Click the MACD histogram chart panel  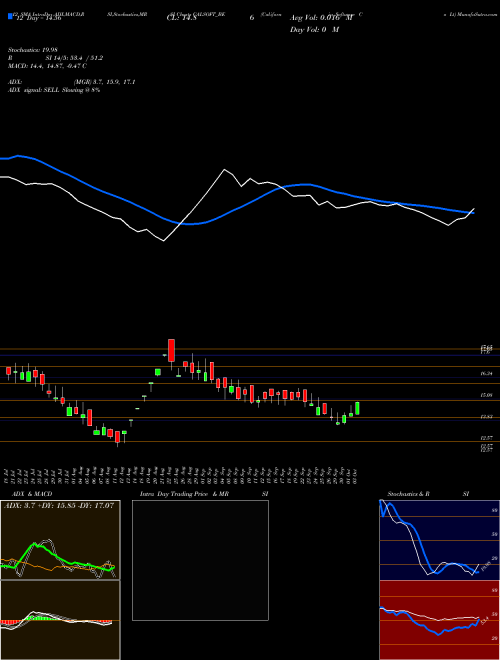tap(60, 620)
